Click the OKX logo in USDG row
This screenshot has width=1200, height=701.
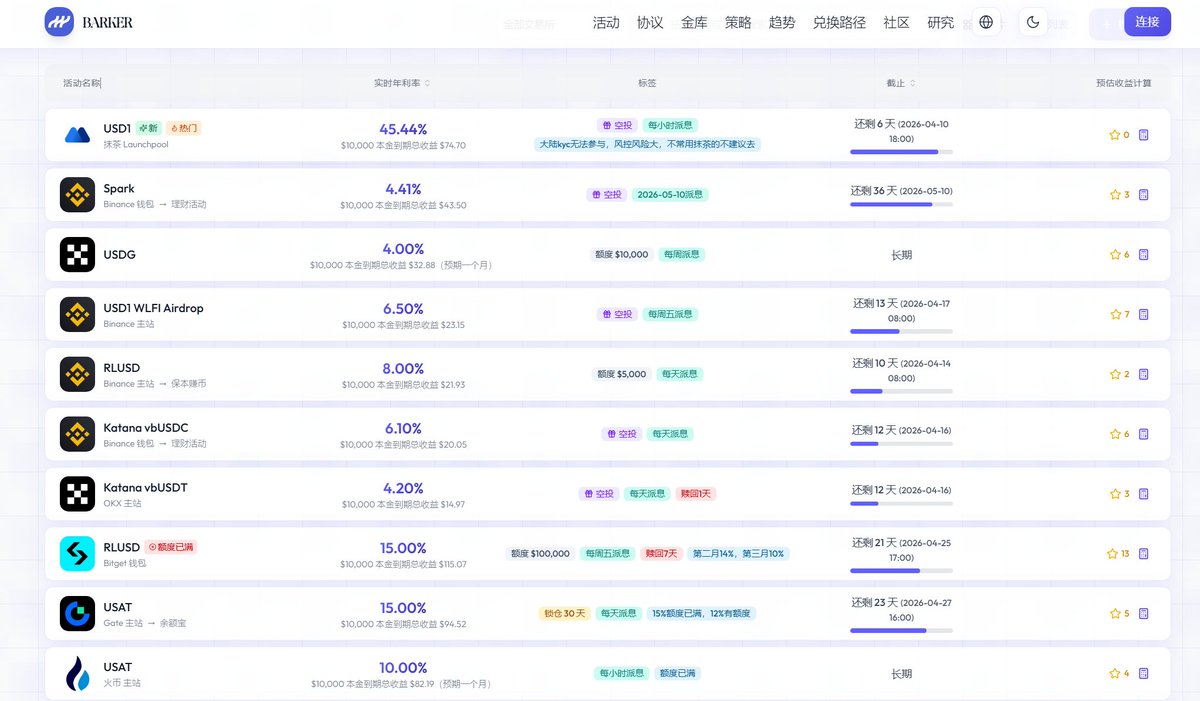77,254
